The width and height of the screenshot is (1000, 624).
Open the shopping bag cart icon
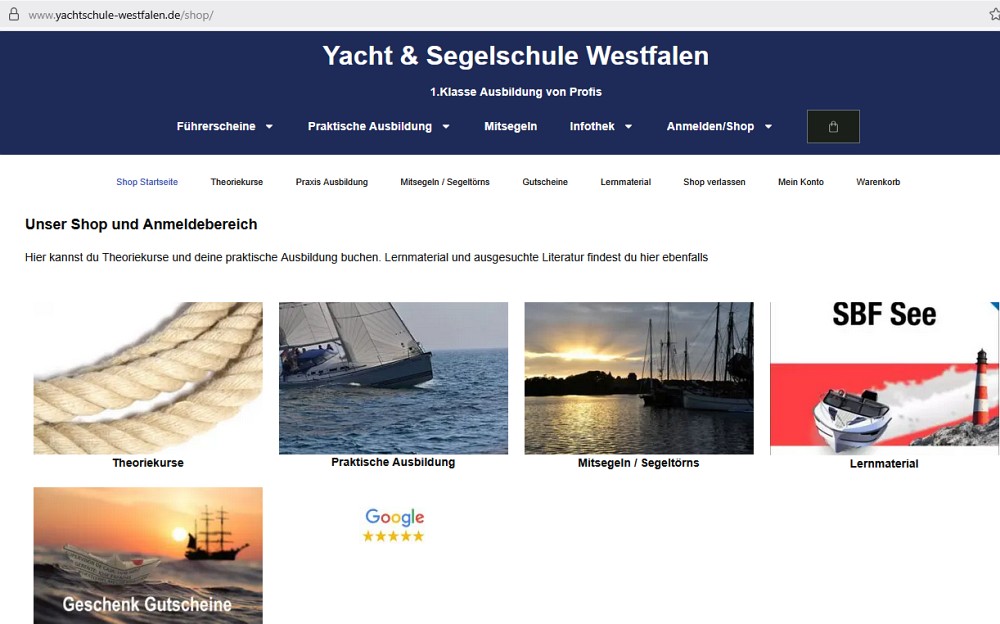click(x=833, y=126)
